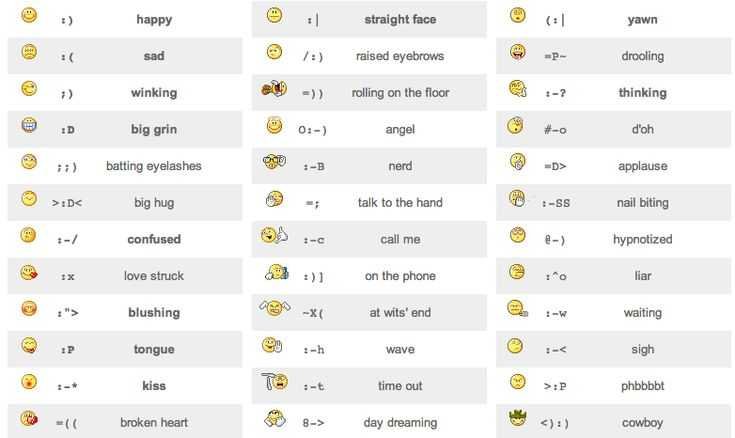This screenshot has height=438, width=735.
Task: Click the big hug shortcut ">:D<"
Action: click(x=69, y=203)
